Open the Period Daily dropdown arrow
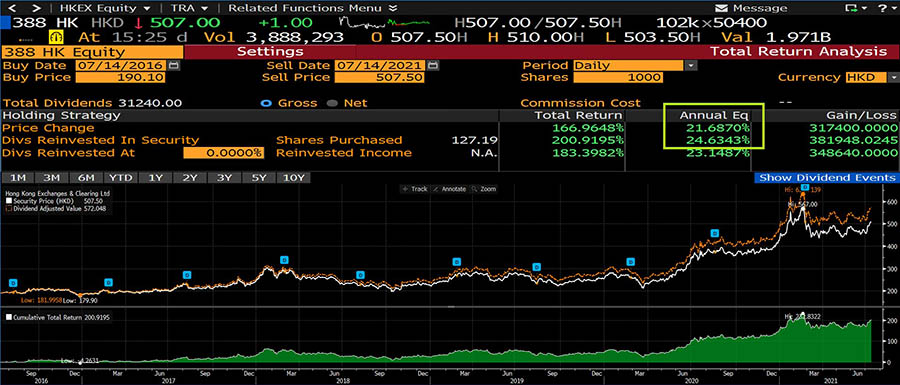This screenshot has width=900, height=385. click(690, 65)
